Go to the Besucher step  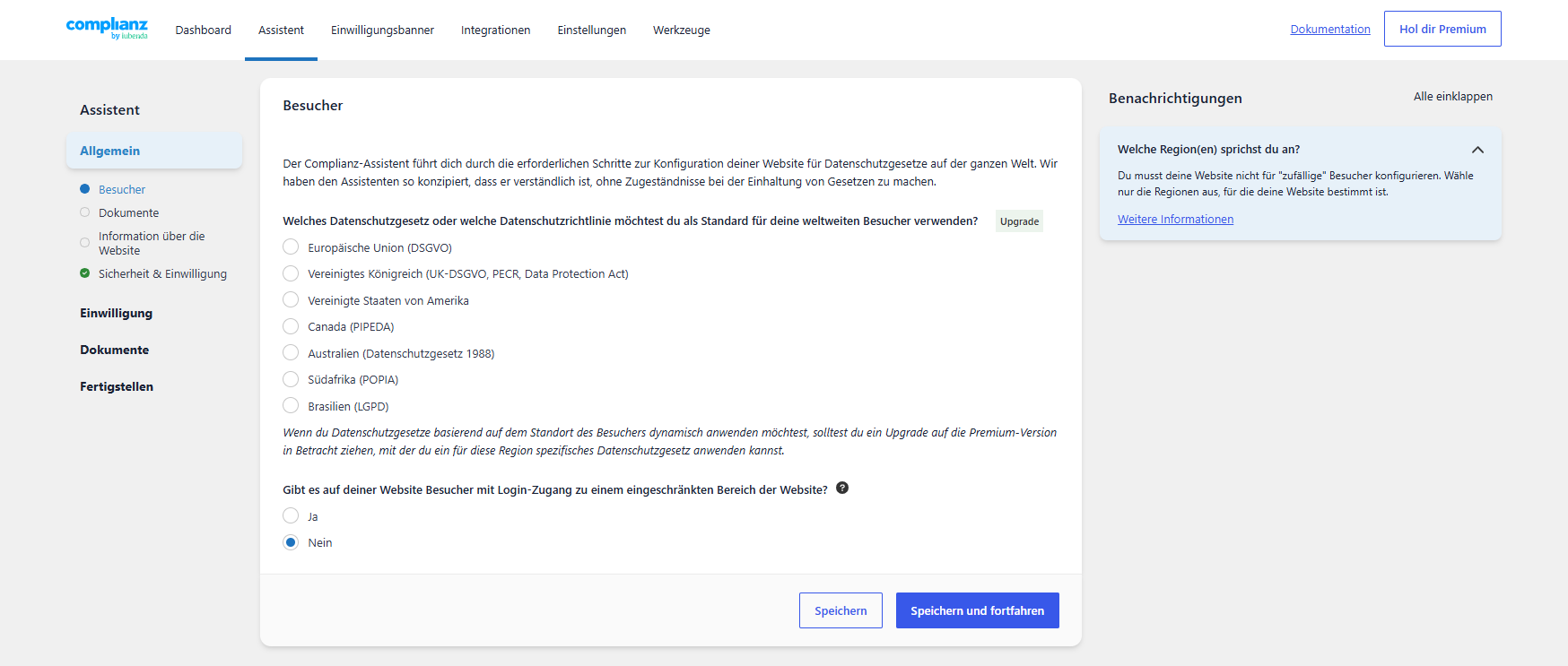(122, 189)
